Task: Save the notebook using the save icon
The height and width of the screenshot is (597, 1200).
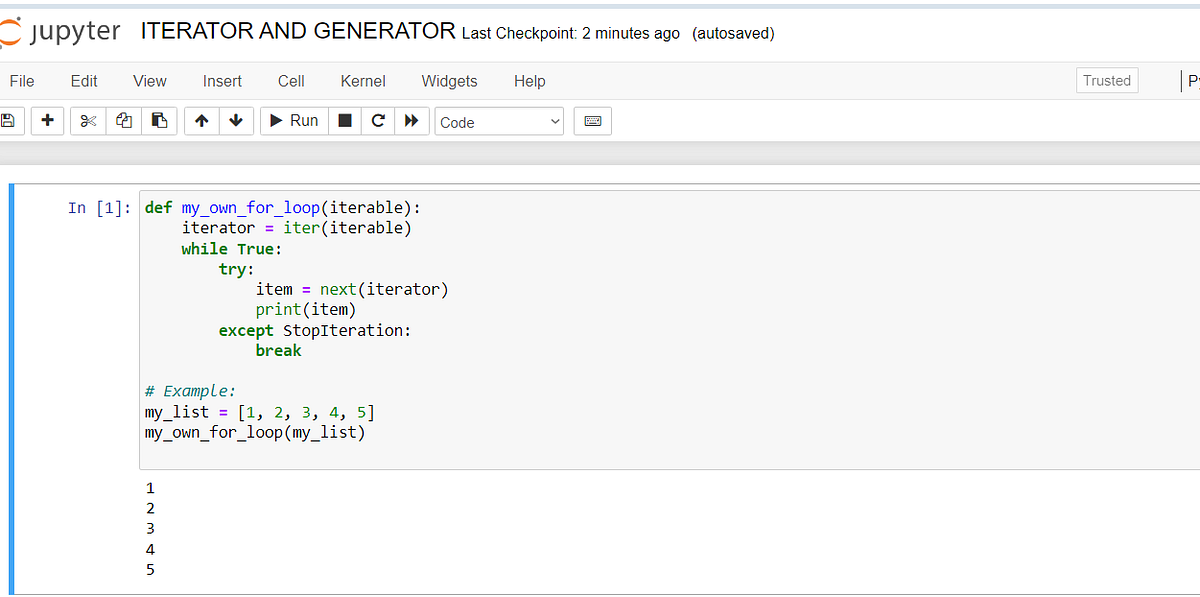Action: (x=9, y=120)
